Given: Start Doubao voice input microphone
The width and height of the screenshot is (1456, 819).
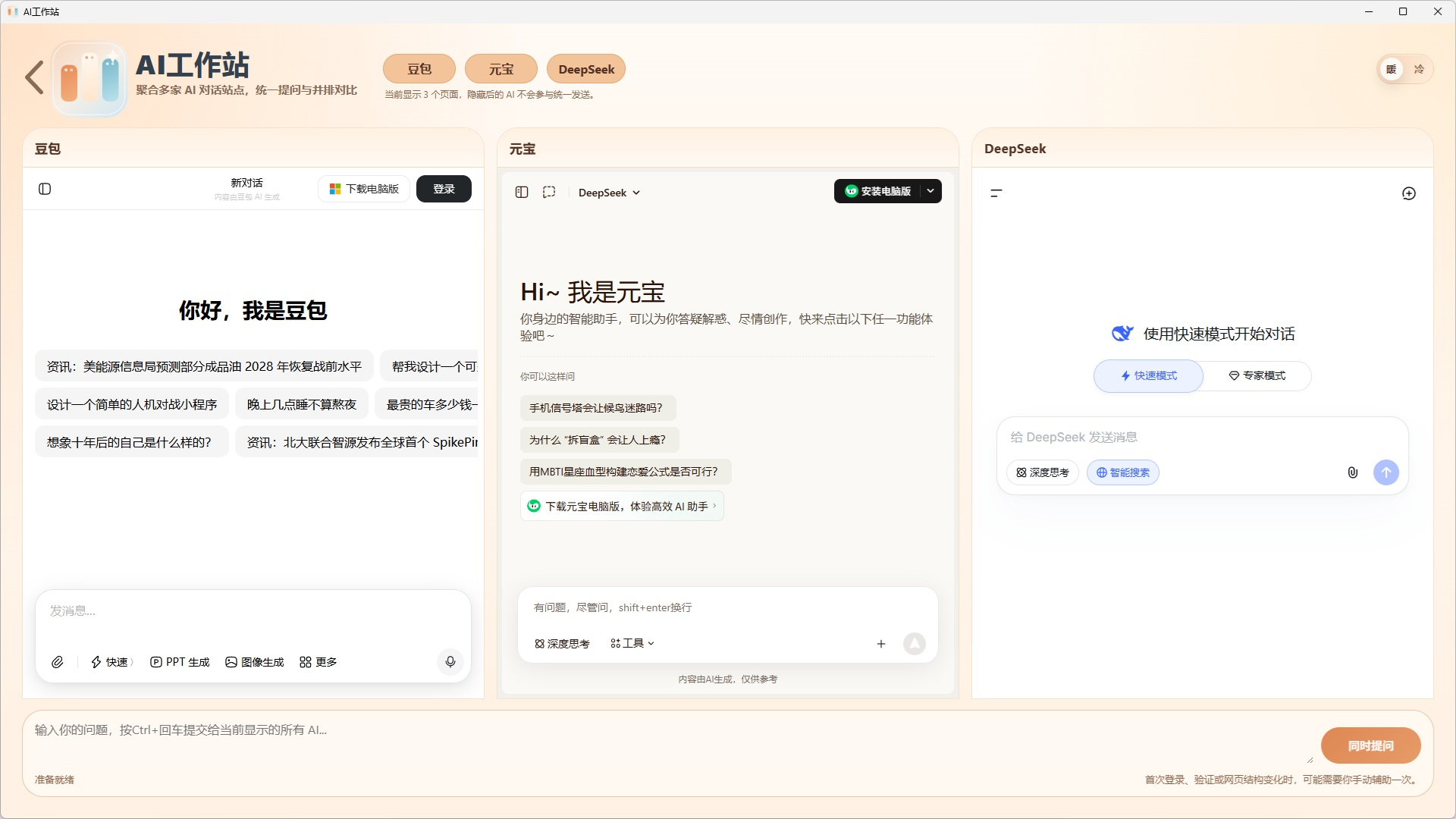Looking at the screenshot, I should [x=450, y=662].
